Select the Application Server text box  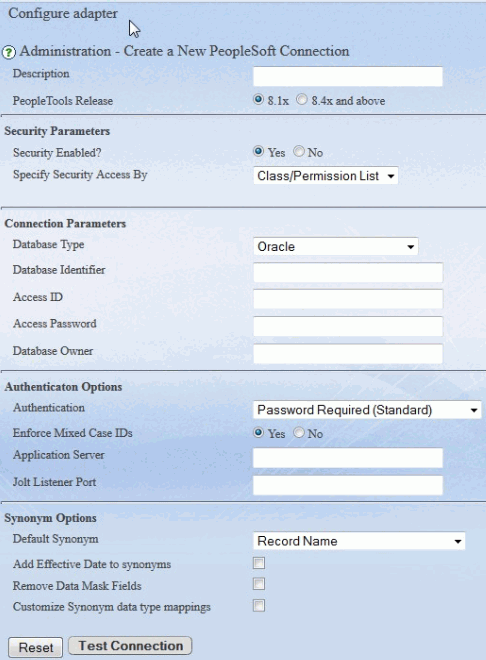point(348,458)
